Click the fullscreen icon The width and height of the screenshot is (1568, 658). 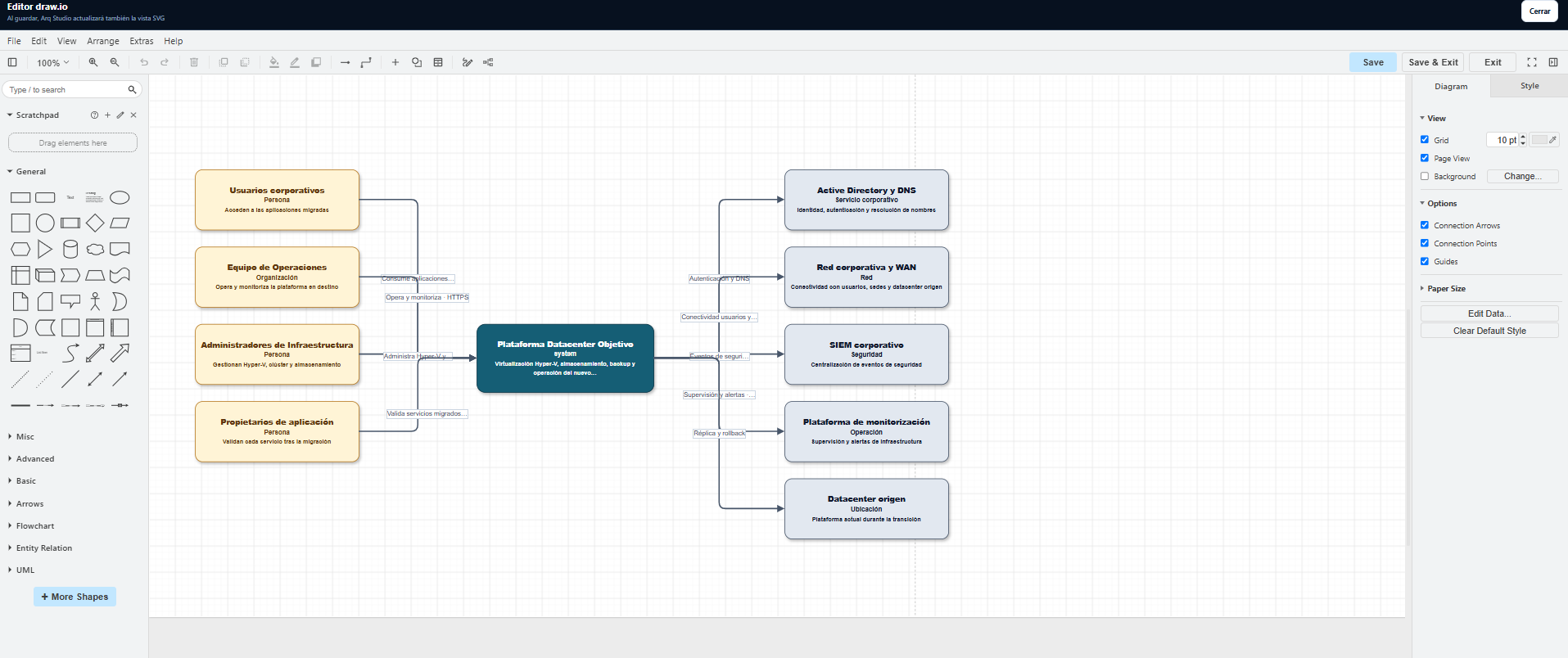(x=1532, y=62)
